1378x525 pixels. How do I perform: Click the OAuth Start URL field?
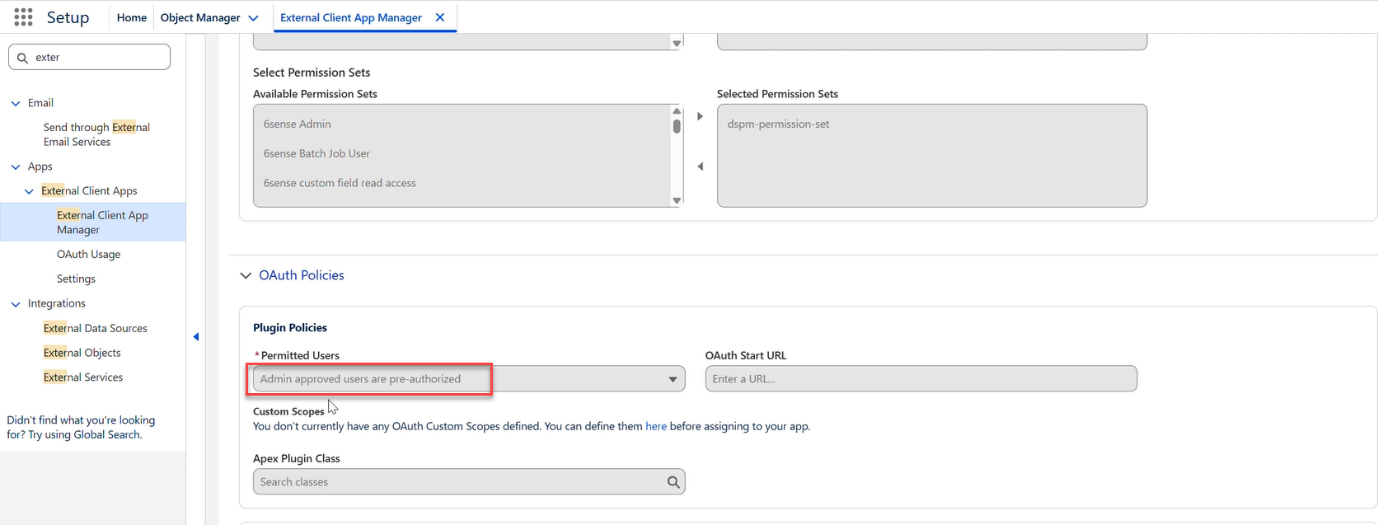pyautogui.click(x=921, y=379)
